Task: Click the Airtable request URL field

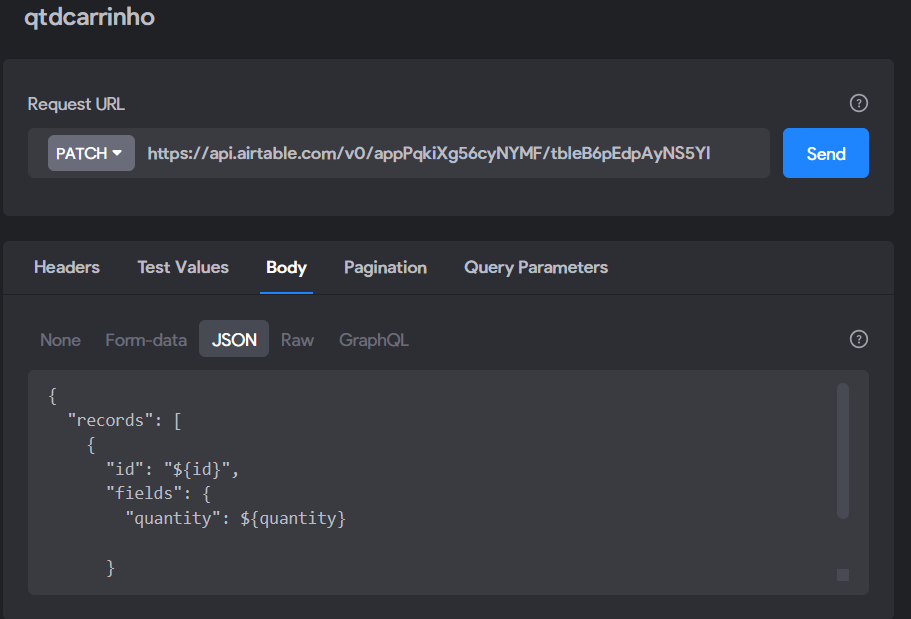Action: tap(429, 153)
